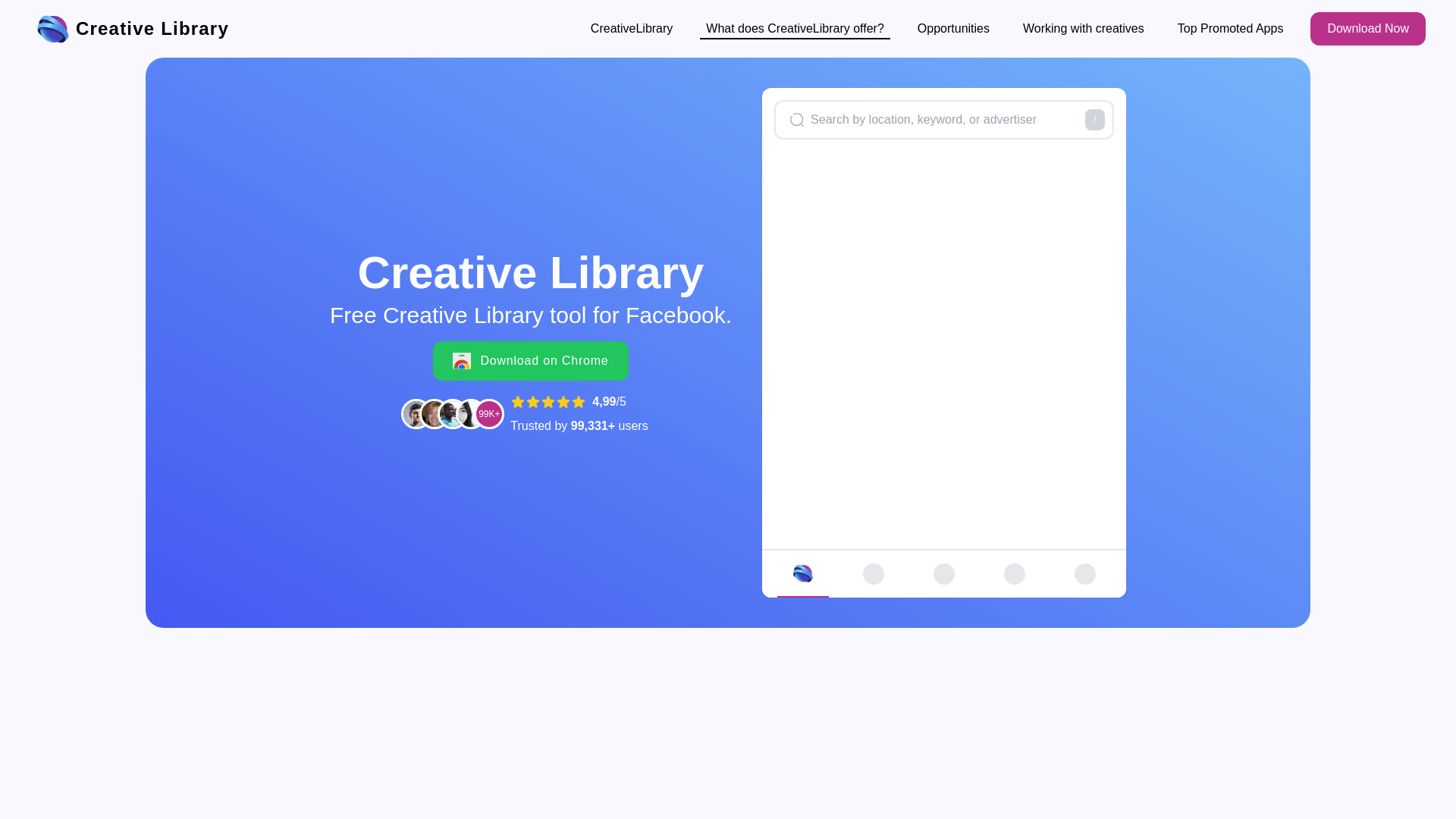Click the third user avatar
1456x819 pixels.
point(450,414)
